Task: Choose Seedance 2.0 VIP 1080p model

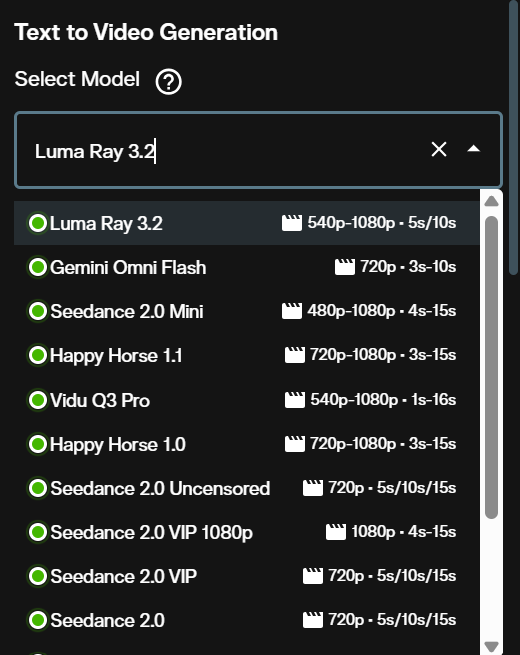Action: coord(246,532)
